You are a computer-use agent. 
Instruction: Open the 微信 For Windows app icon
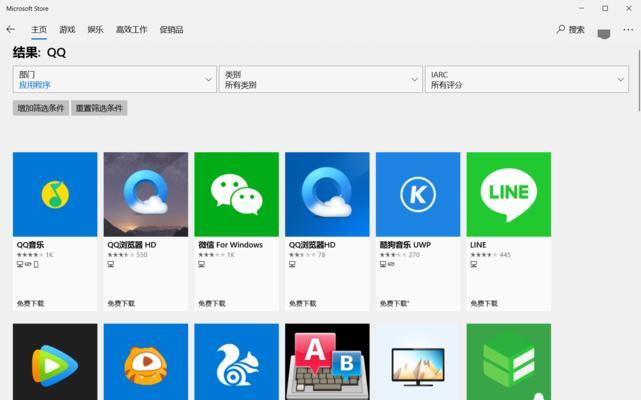(237, 194)
